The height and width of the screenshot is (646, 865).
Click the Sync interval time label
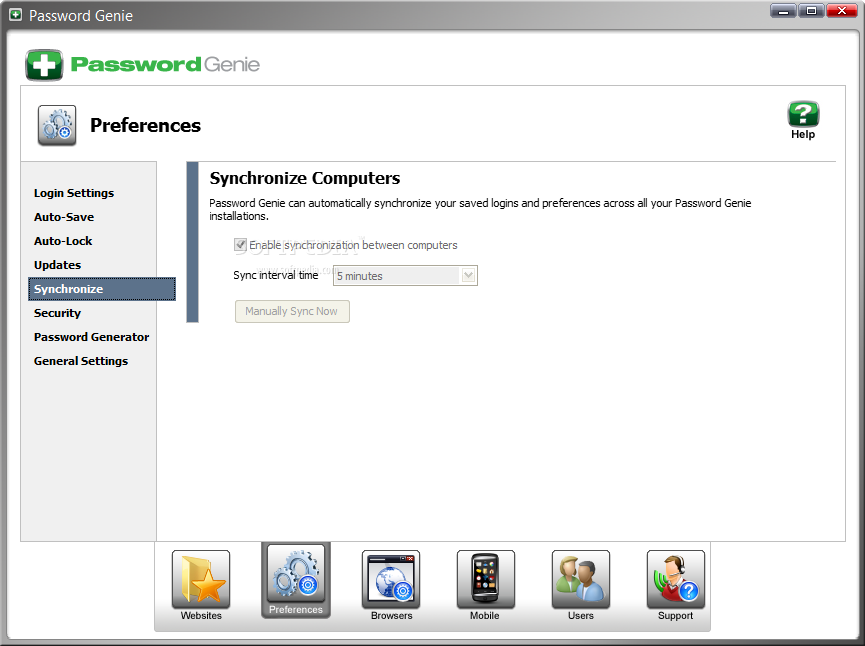[x=276, y=275]
